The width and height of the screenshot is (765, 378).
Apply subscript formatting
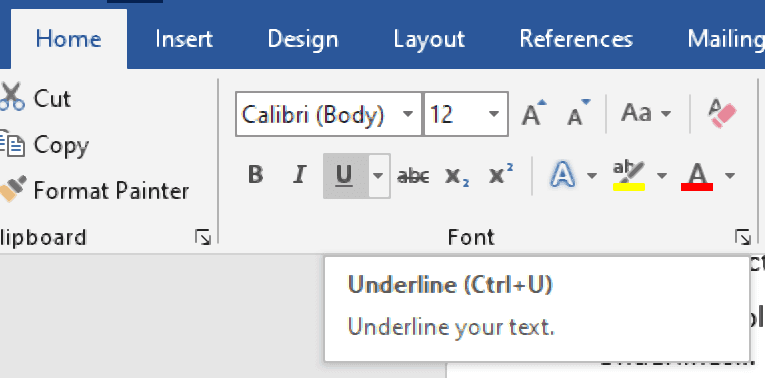point(457,176)
